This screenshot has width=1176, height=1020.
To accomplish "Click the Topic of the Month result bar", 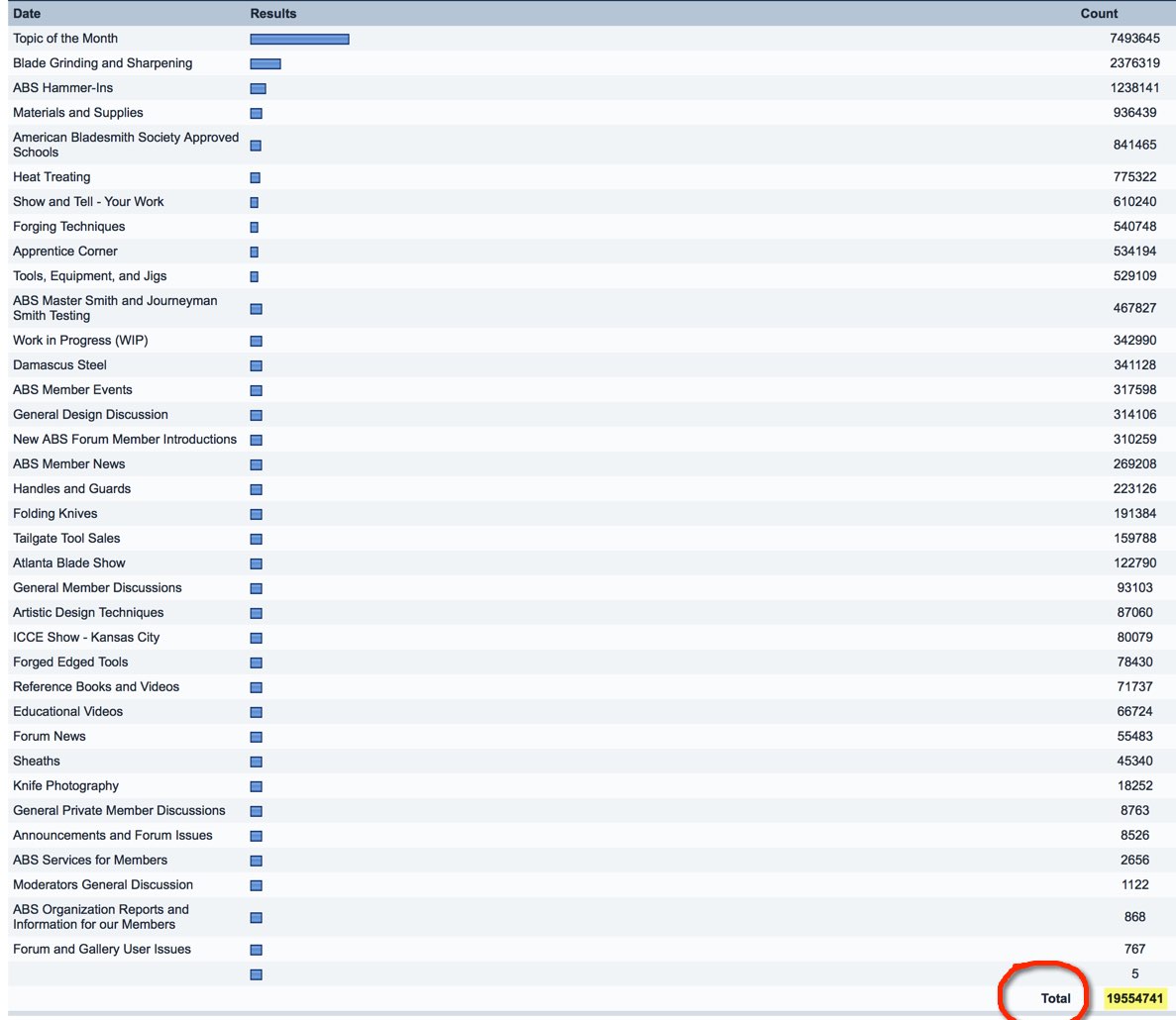I will (x=299, y=39).
